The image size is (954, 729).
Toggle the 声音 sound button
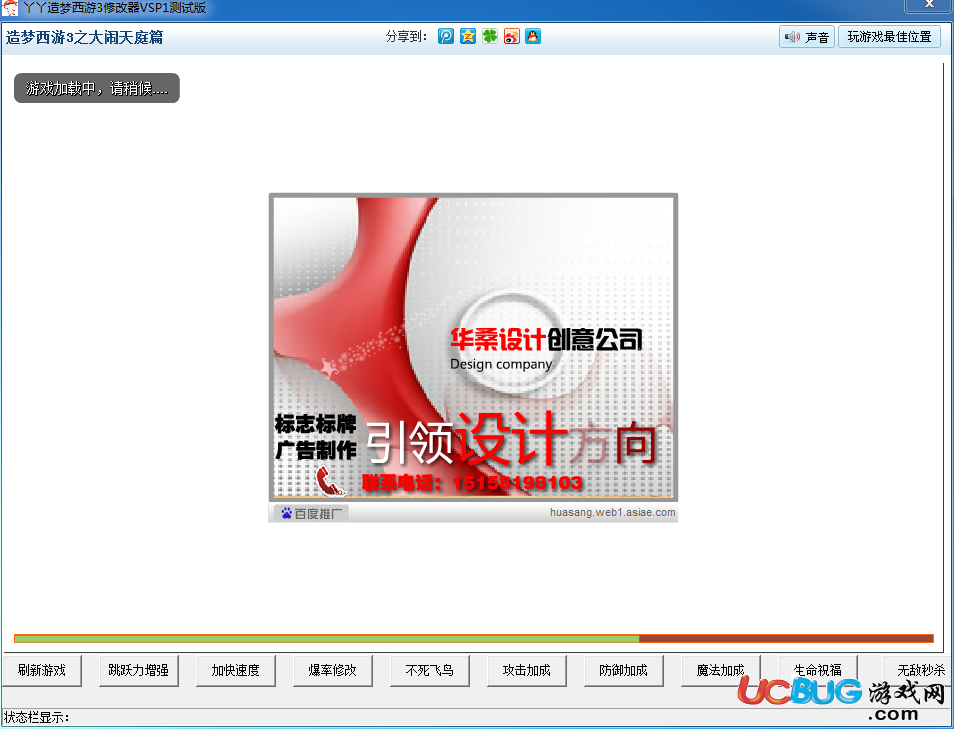point(807,37)
